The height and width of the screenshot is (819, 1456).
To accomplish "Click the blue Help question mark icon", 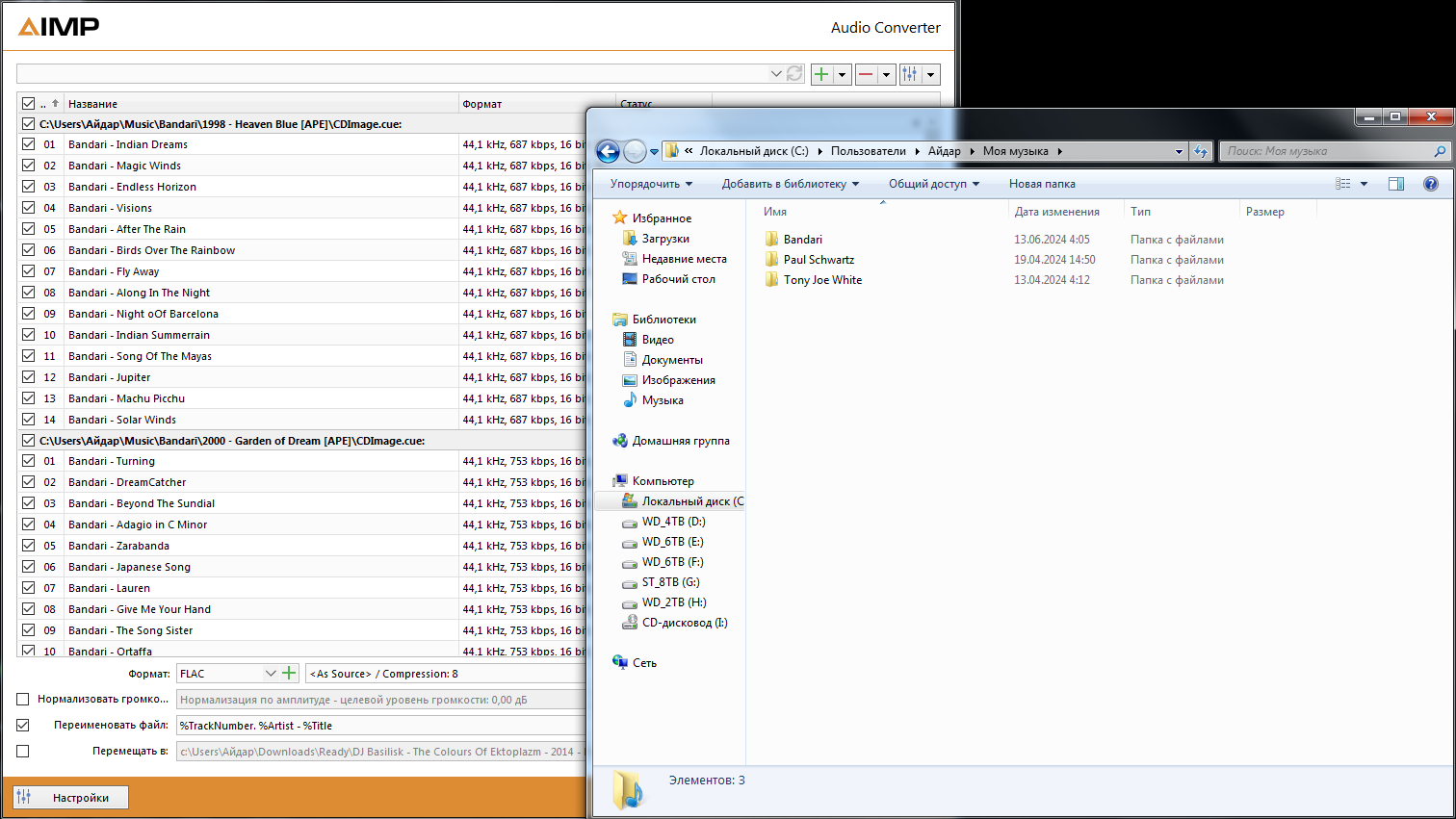I will click(1431, 184).
